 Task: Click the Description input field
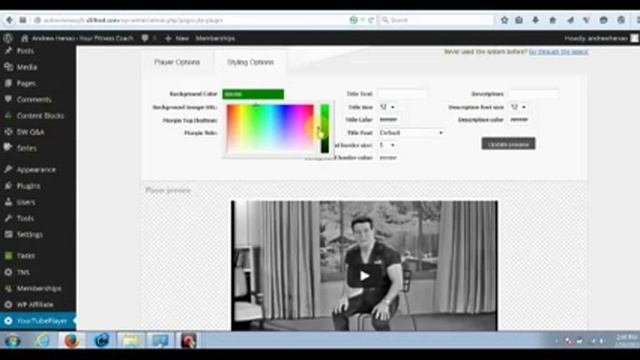click(533, 94)
